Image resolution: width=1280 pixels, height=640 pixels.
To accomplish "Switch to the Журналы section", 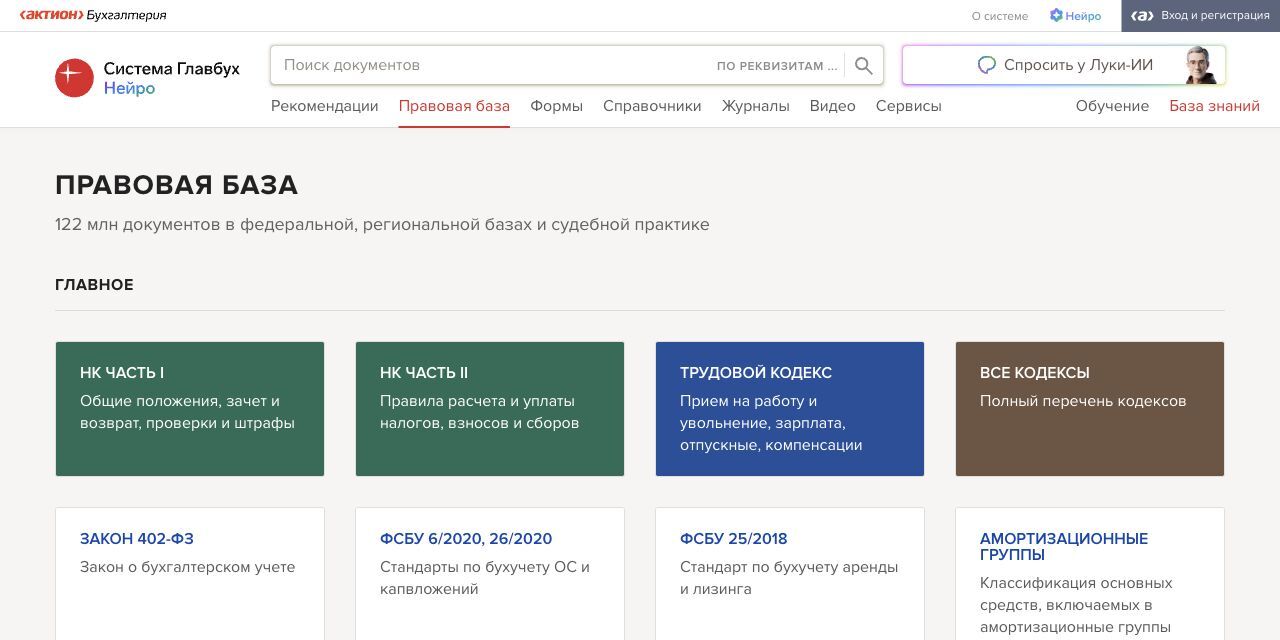I will tap(756, 106).
